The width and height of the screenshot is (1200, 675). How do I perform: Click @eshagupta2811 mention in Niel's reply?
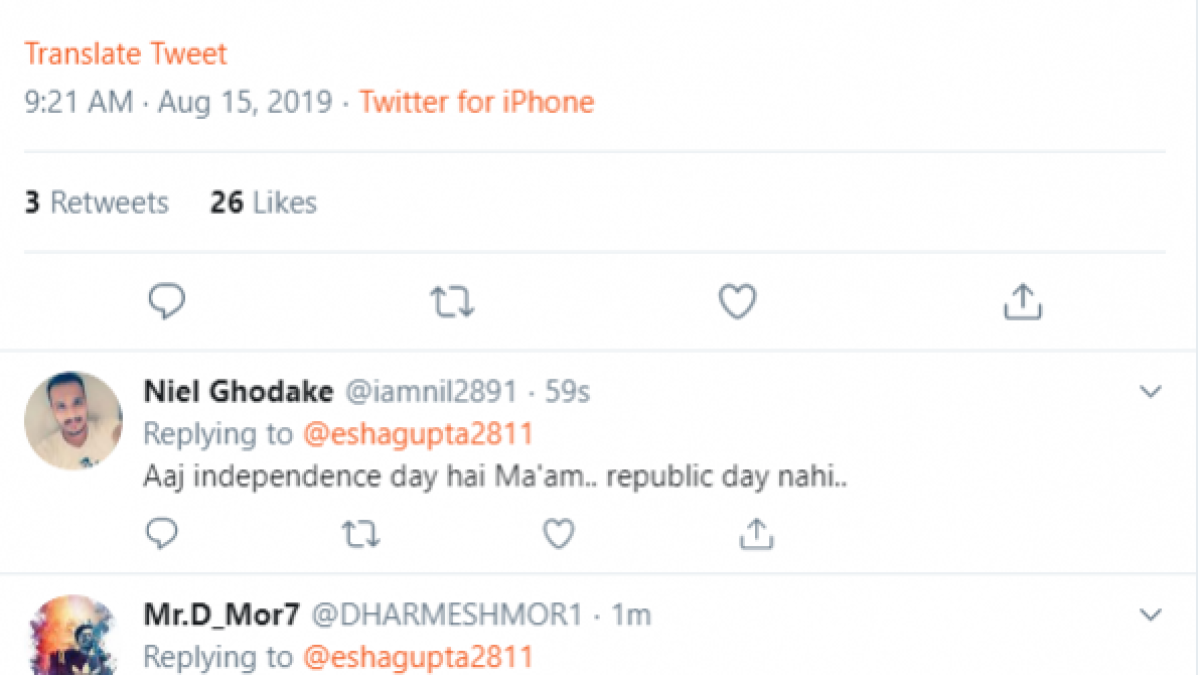click(x=416, y=434)
